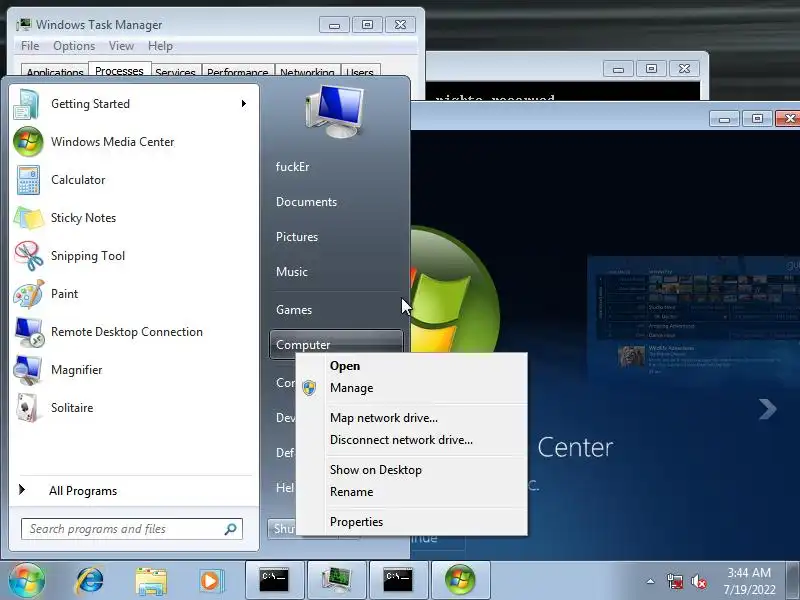
Task: Switch to the Processes tab in Task Manager
Action: [x=119, y=70]
